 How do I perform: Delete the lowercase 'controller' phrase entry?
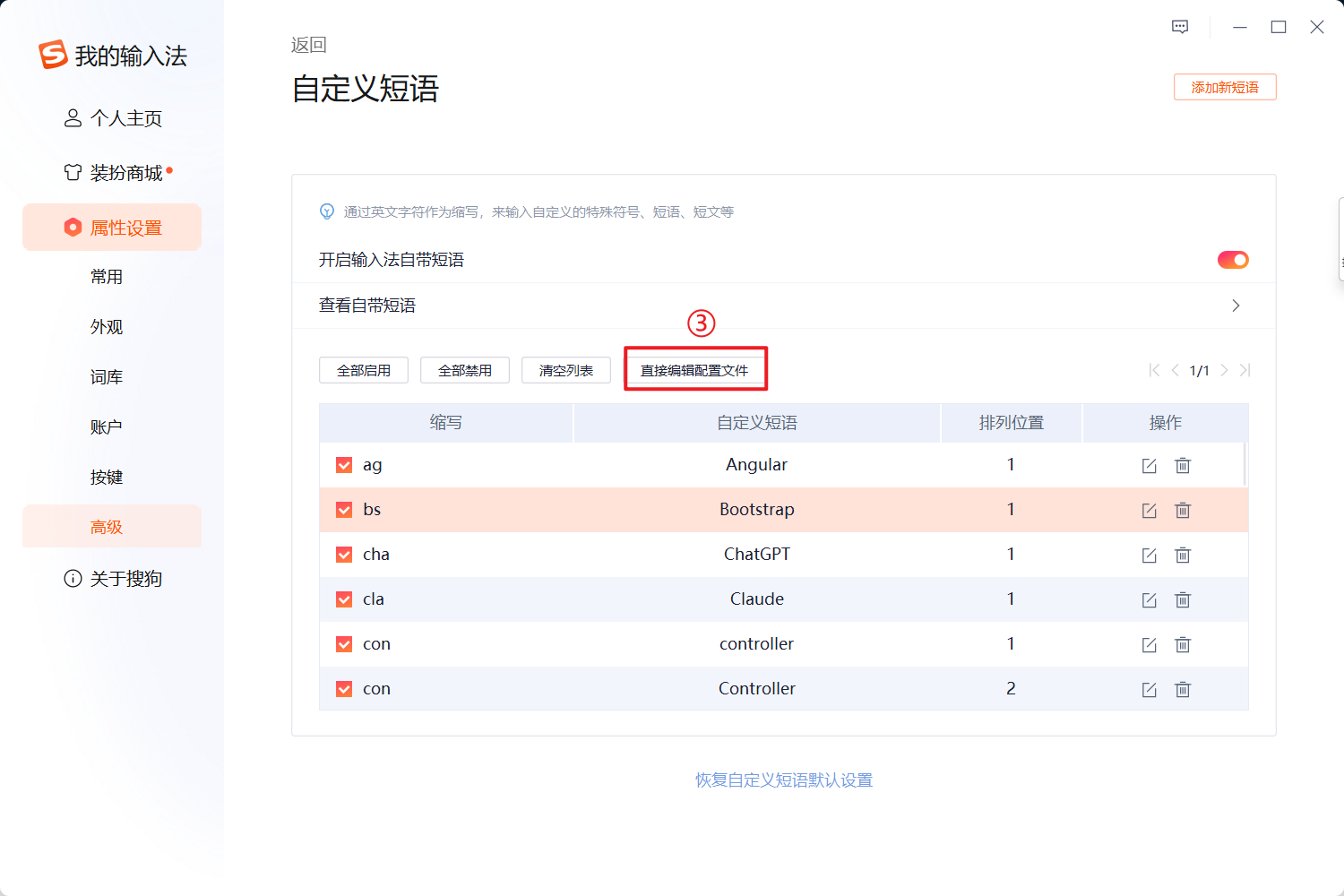pyautogui.click(x=1183, y=645)
